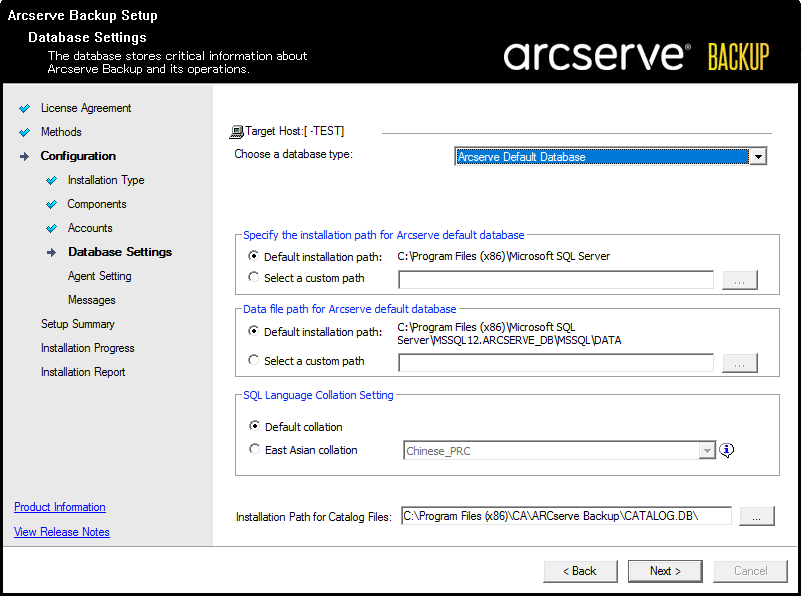Open the database type dropdown arrow
Image resolution: width=803 pixels, height=597 pixels.
click(x=757, y=157)
